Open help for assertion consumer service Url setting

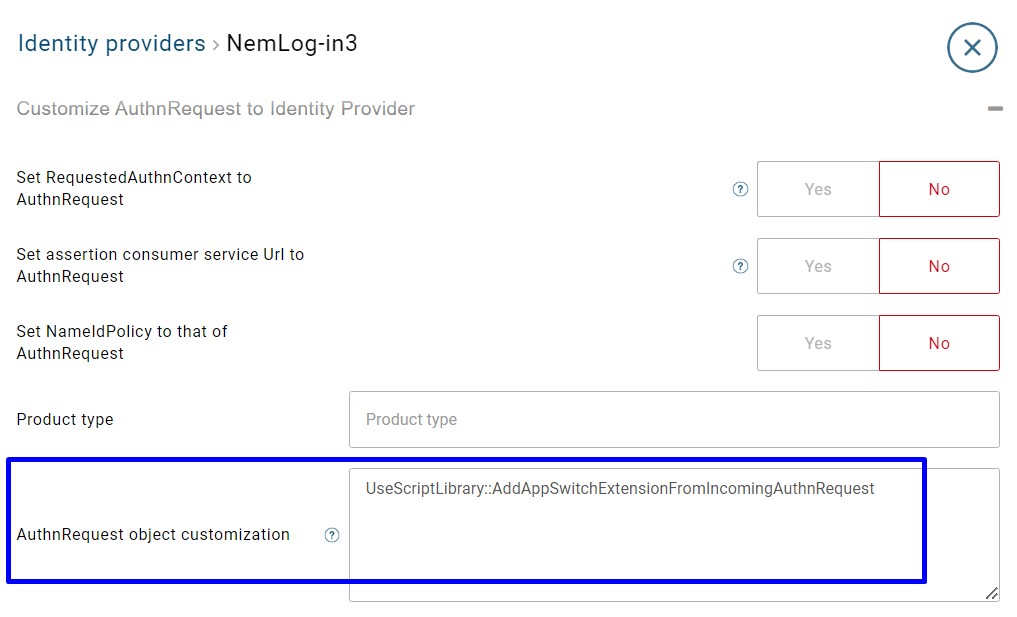740,266
